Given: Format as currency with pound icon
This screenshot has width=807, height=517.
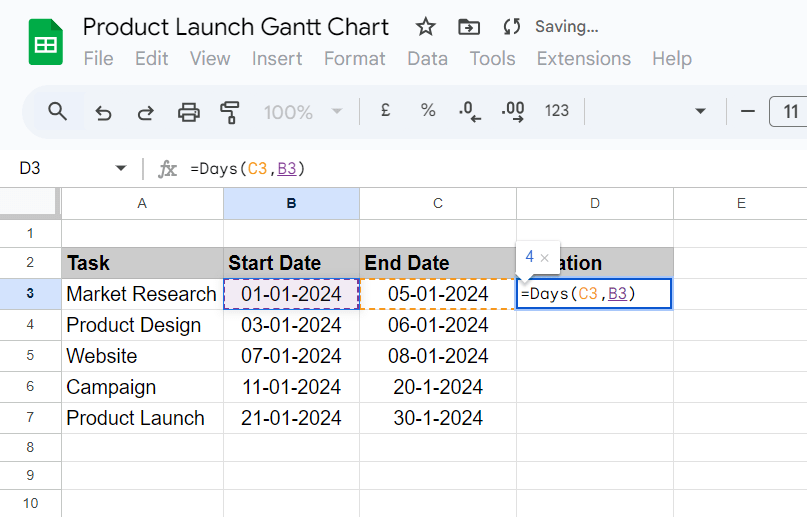Looking at the screenshot, I should click(x=385, y=110).
